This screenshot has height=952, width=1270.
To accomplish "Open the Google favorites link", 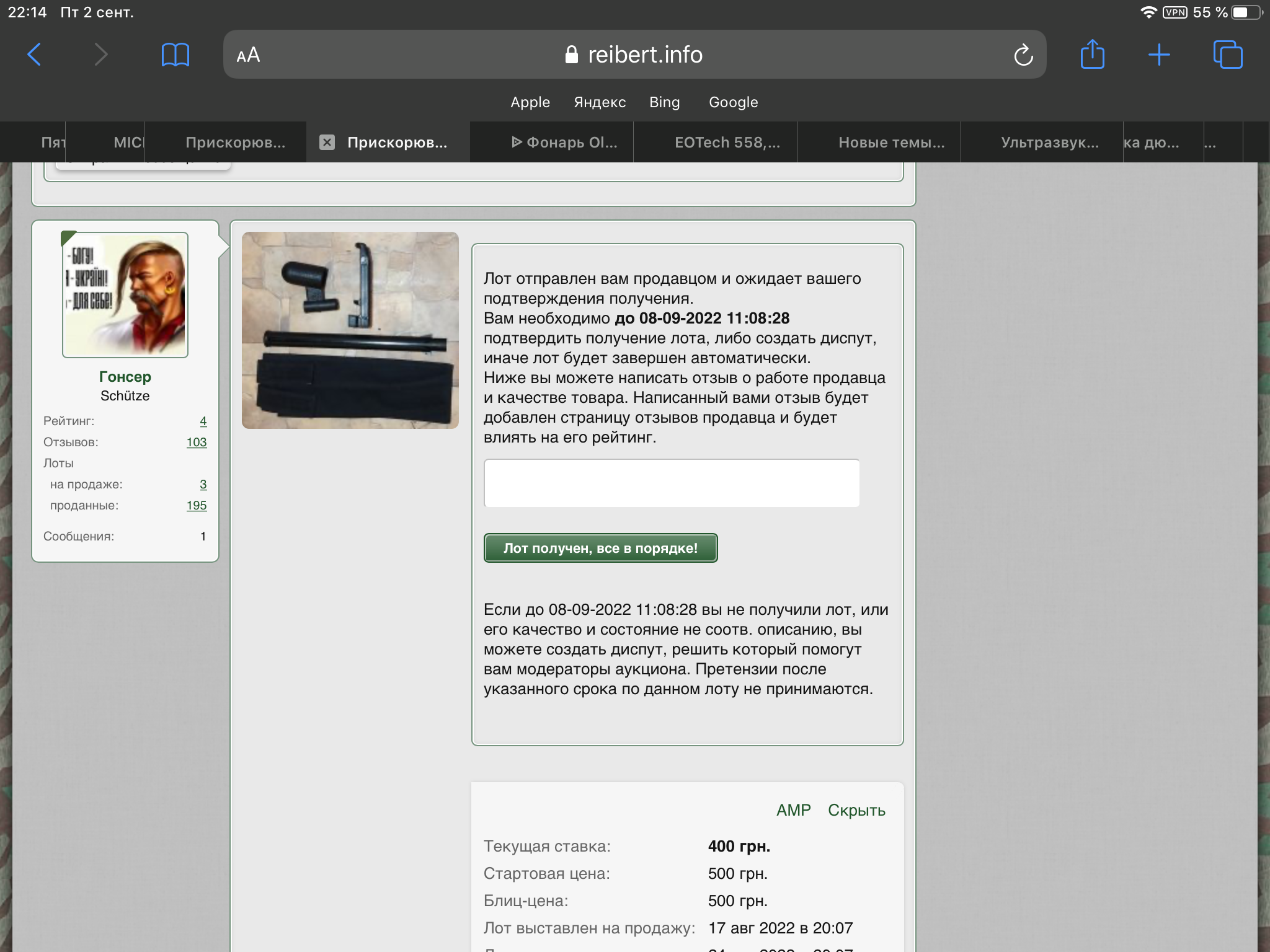I will point(733,102).
